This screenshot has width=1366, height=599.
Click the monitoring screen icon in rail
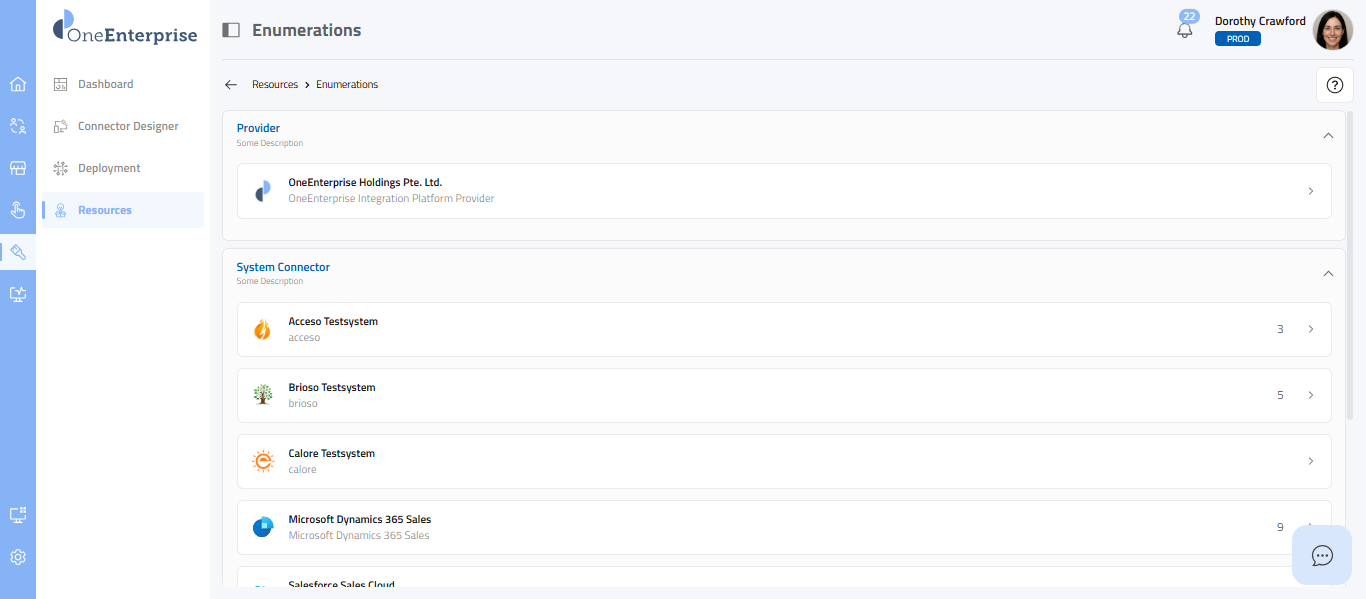(17, 294)
